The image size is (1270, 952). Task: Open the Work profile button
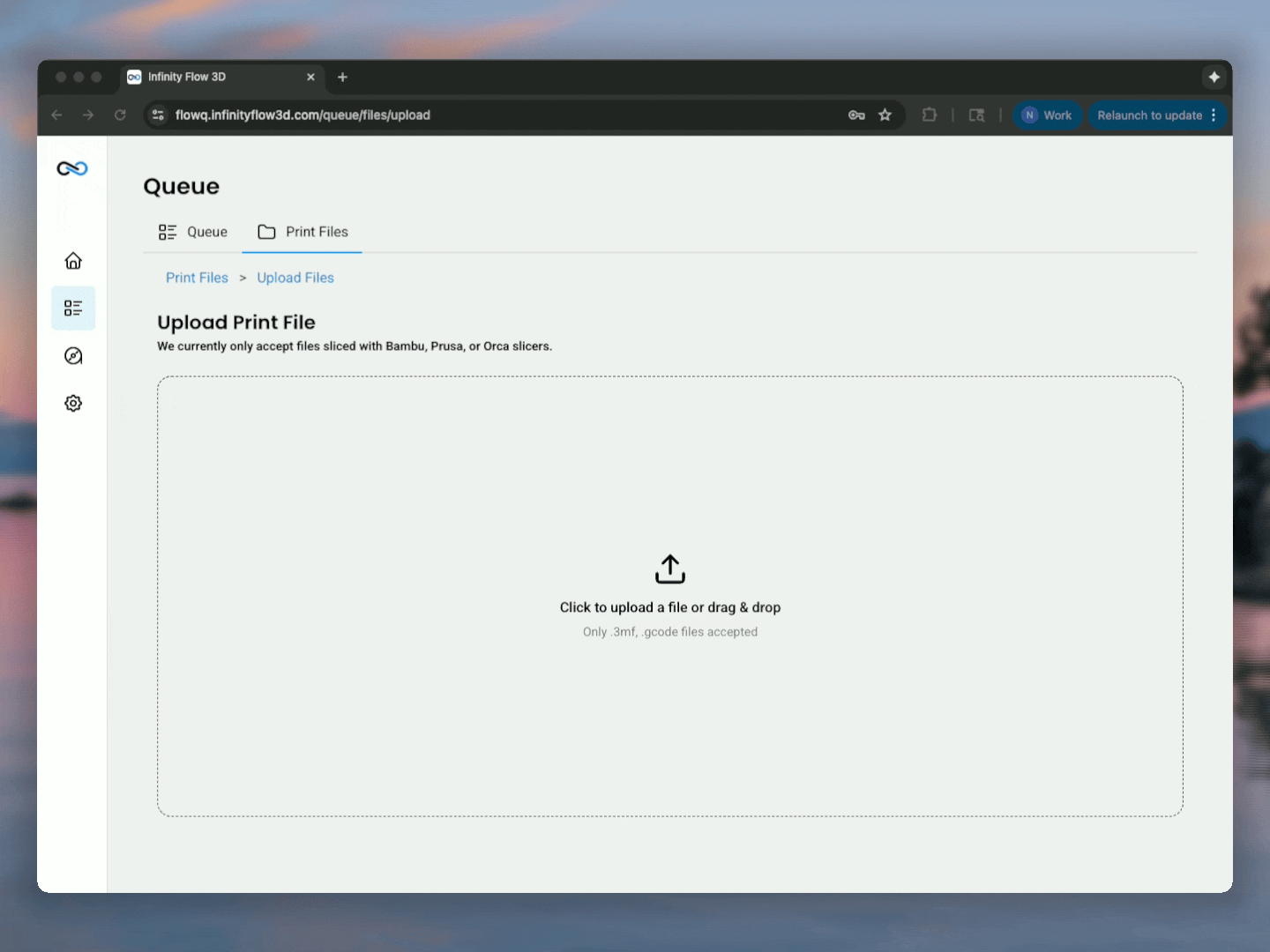(x=1047, y=115)
